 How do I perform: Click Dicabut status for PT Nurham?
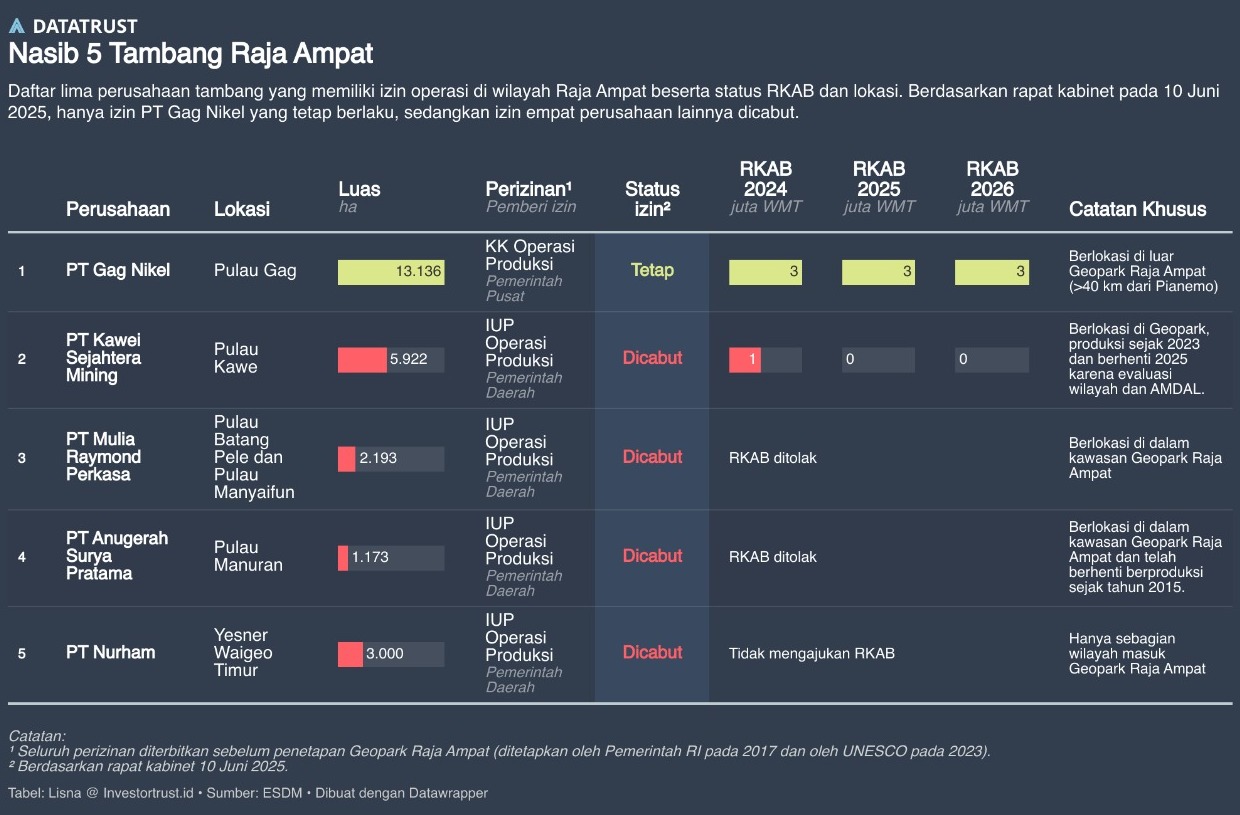[652, 652]
